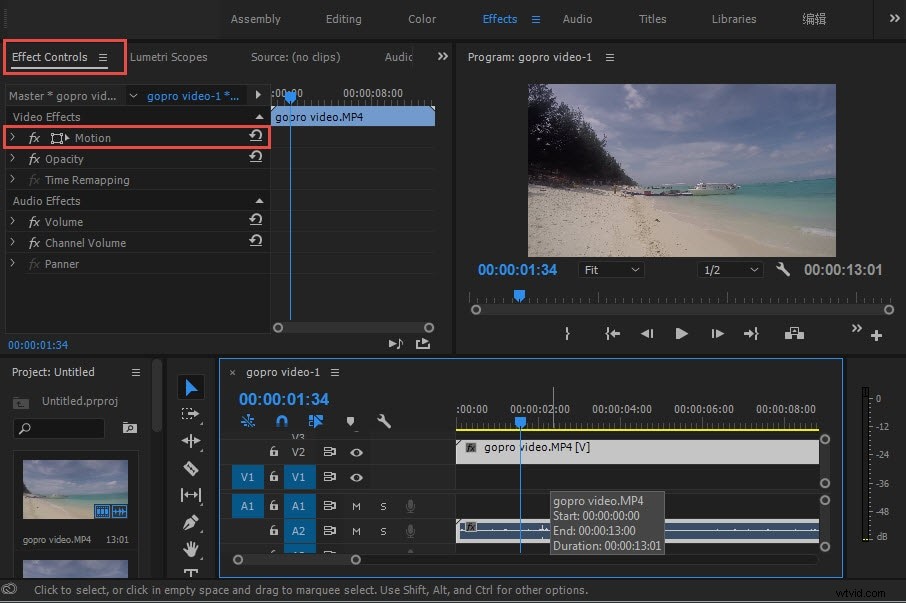Step forward one frame in Program monitor
The height and width of the screenshot is (603, 906).
click(716, 334)
